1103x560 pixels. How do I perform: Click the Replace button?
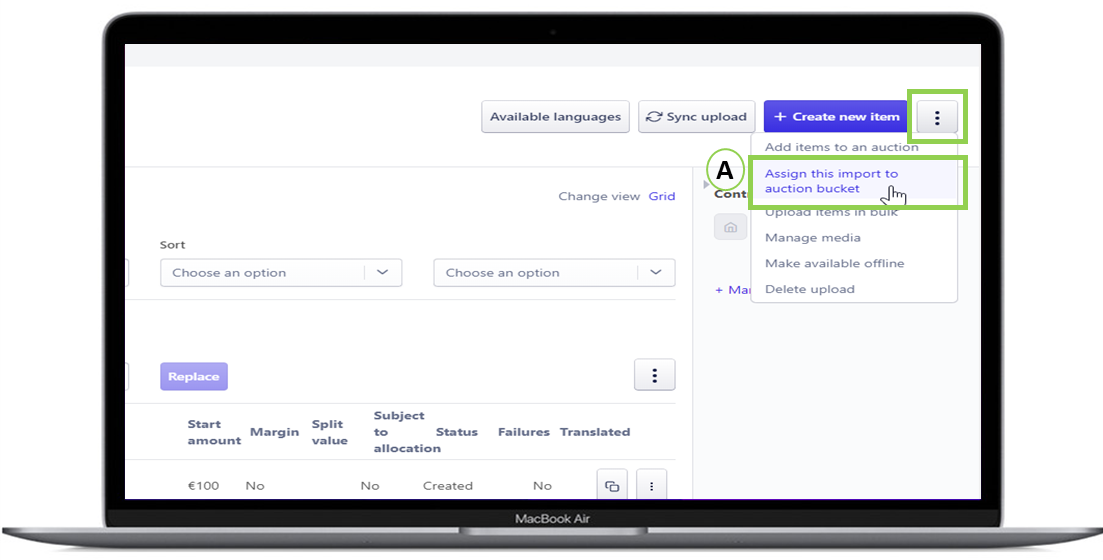coord(193,377)
